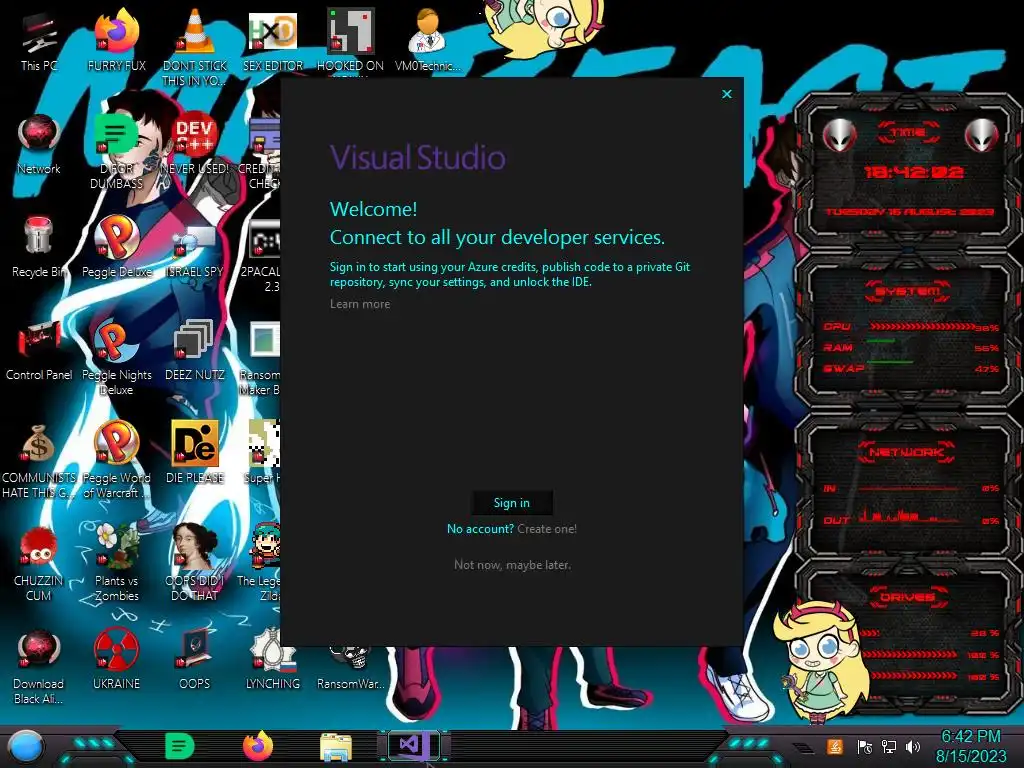Select the Recycle Bin icon
The width and height of the screenshot is (1024, 768).
coord(39,248)
